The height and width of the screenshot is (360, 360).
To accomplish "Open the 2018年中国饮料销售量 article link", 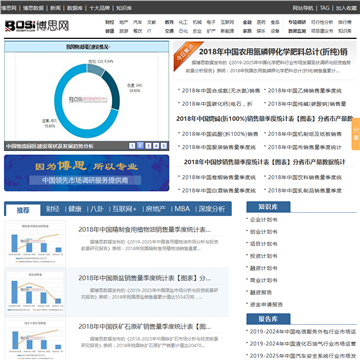I will (305, 177).
